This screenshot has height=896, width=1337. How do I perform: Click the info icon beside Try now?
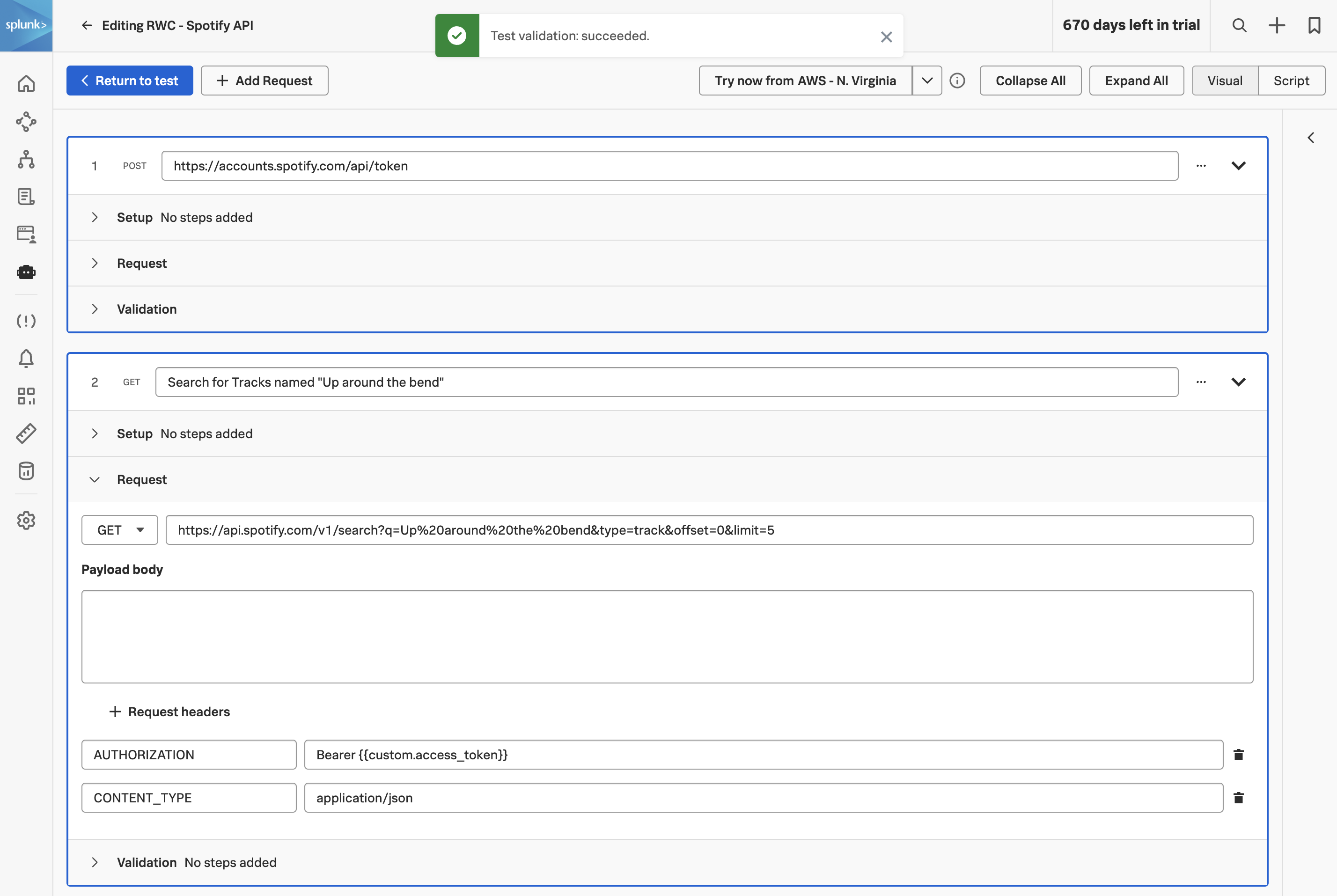pos(957,81)
